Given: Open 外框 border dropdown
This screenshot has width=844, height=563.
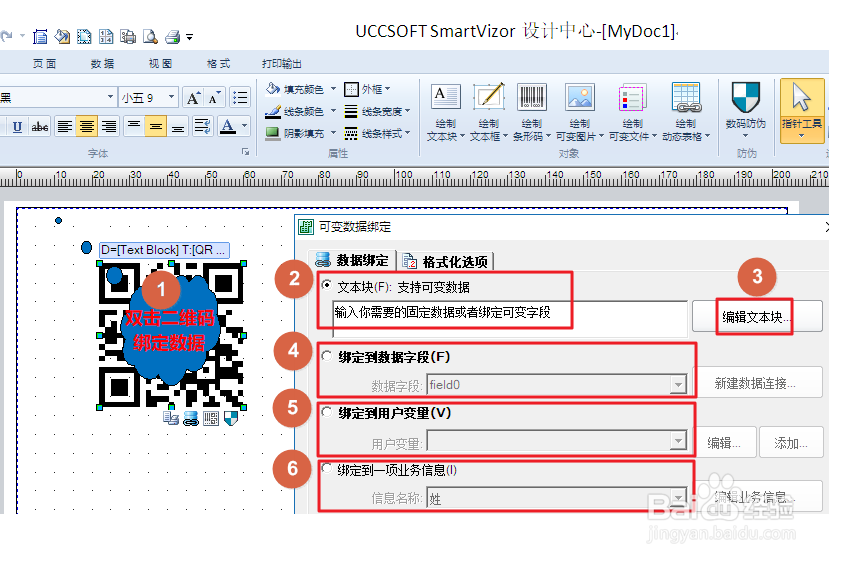Looking at the screenshot, I should click(x=367, y=89).
